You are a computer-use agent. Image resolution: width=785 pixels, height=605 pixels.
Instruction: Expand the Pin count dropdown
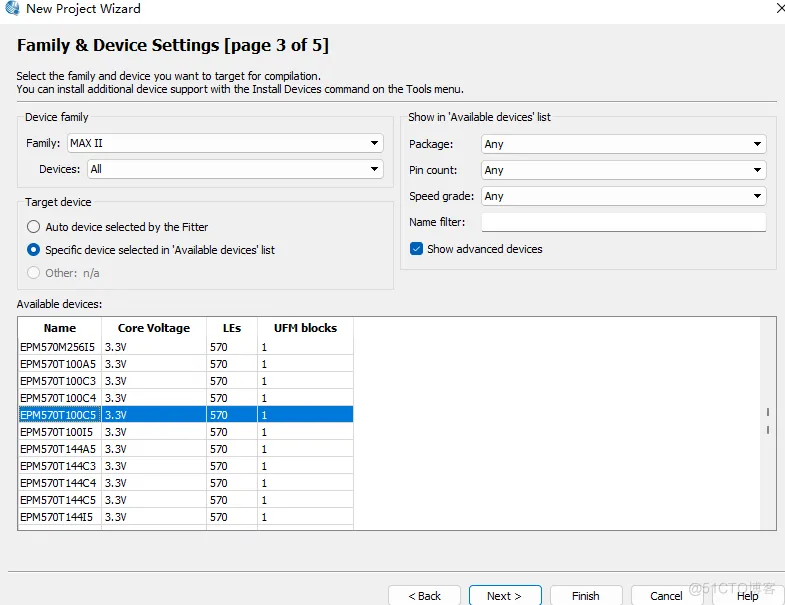pyautogui.click(x=622, y=170)
